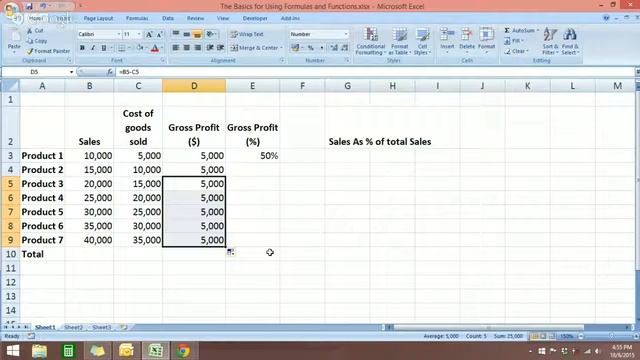Open the Fill menu in Editing
This screenshot has width=640, height=360.
(513, 41)
